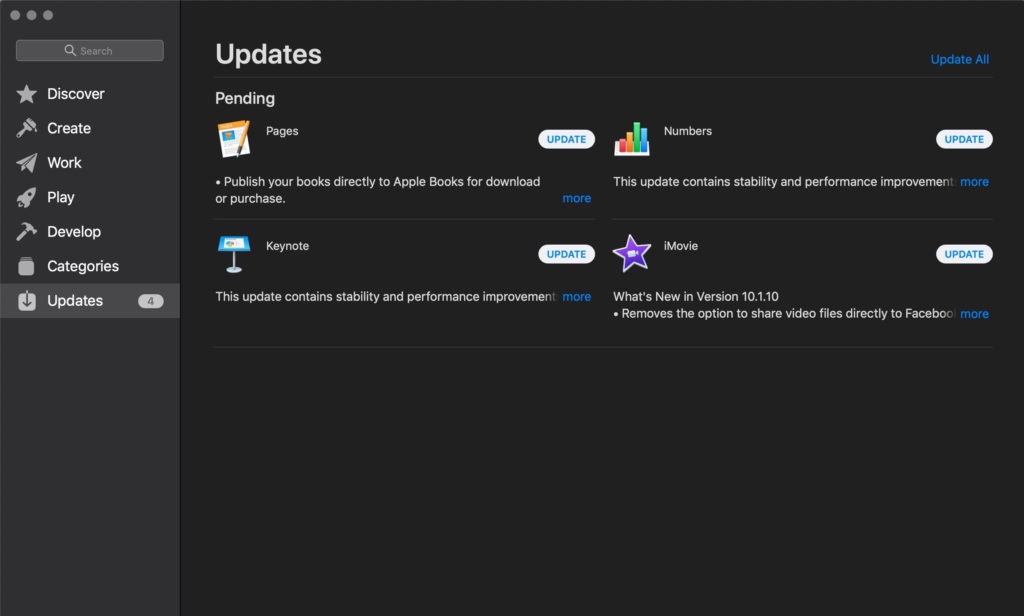Image resolution: width=1024 pixels, height=616 pixels.
Task: Expand more details for Pages update
Action: click(x=576, y=198)
